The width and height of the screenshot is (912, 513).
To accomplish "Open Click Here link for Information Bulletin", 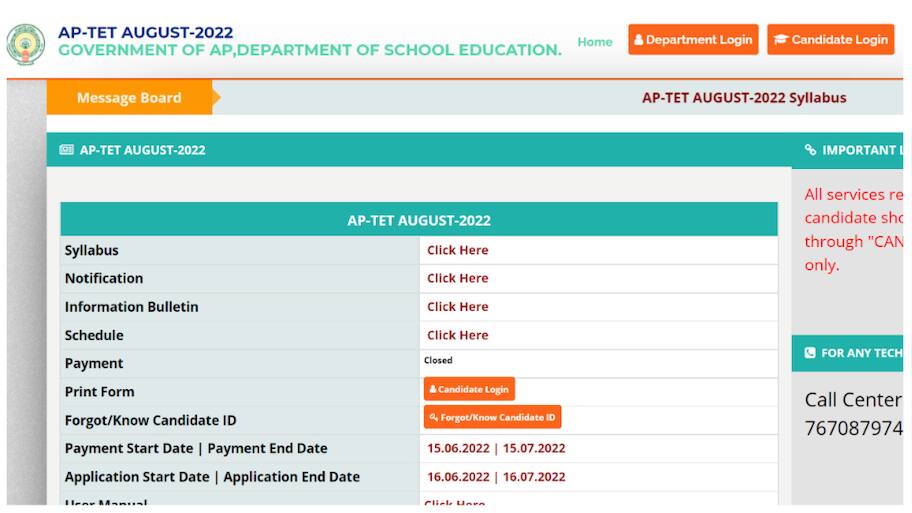I will 458,307.
